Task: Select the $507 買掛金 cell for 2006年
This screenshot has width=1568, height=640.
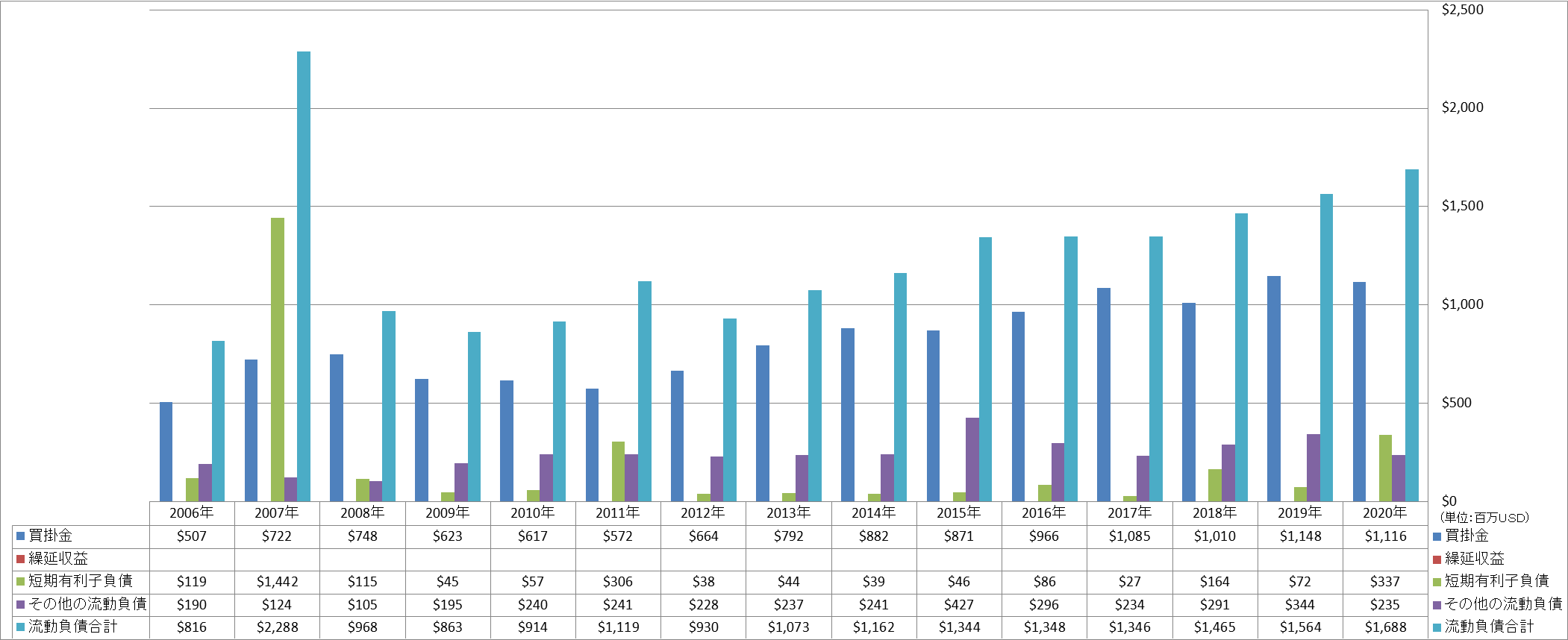Action: [192, 536]
